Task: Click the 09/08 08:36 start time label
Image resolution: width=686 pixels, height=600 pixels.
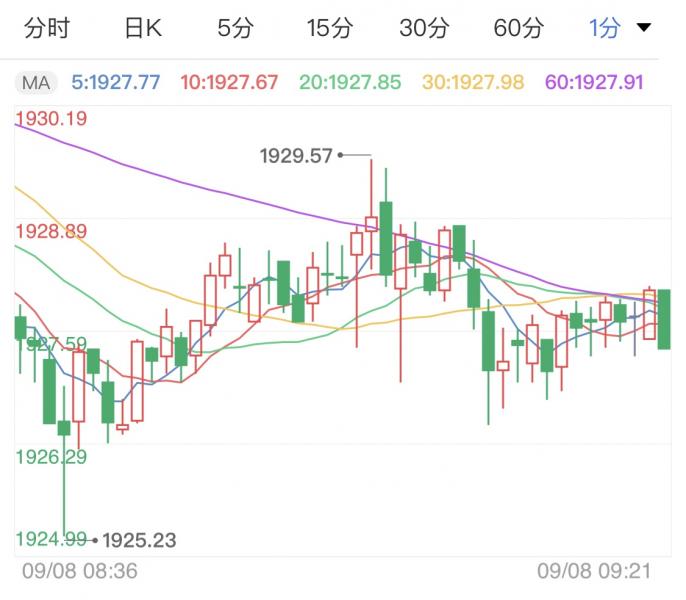Action: coord(80,572)
